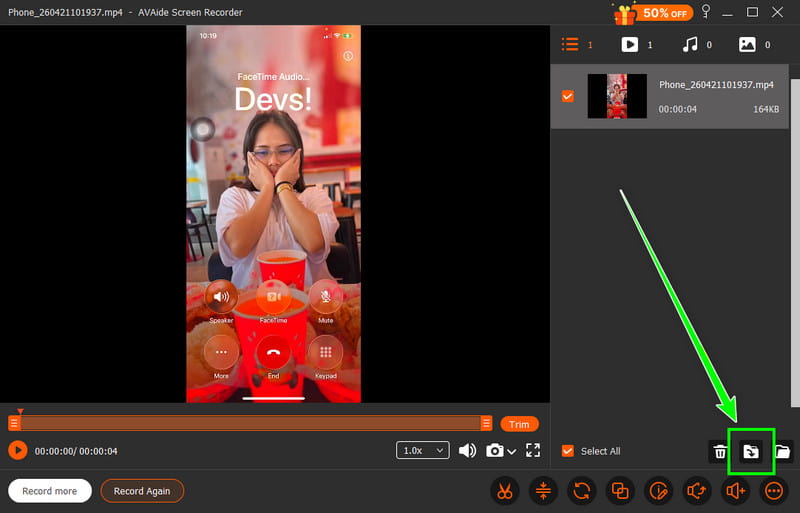The image size is (800, 513).
Task: Open the edit media metadata tool
Action: coord(659,491)
